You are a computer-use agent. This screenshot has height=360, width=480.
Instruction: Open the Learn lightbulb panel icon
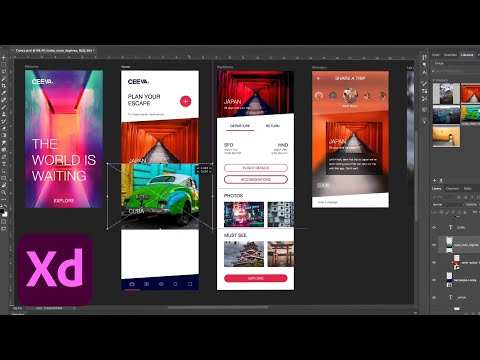(x=424, y=120)
